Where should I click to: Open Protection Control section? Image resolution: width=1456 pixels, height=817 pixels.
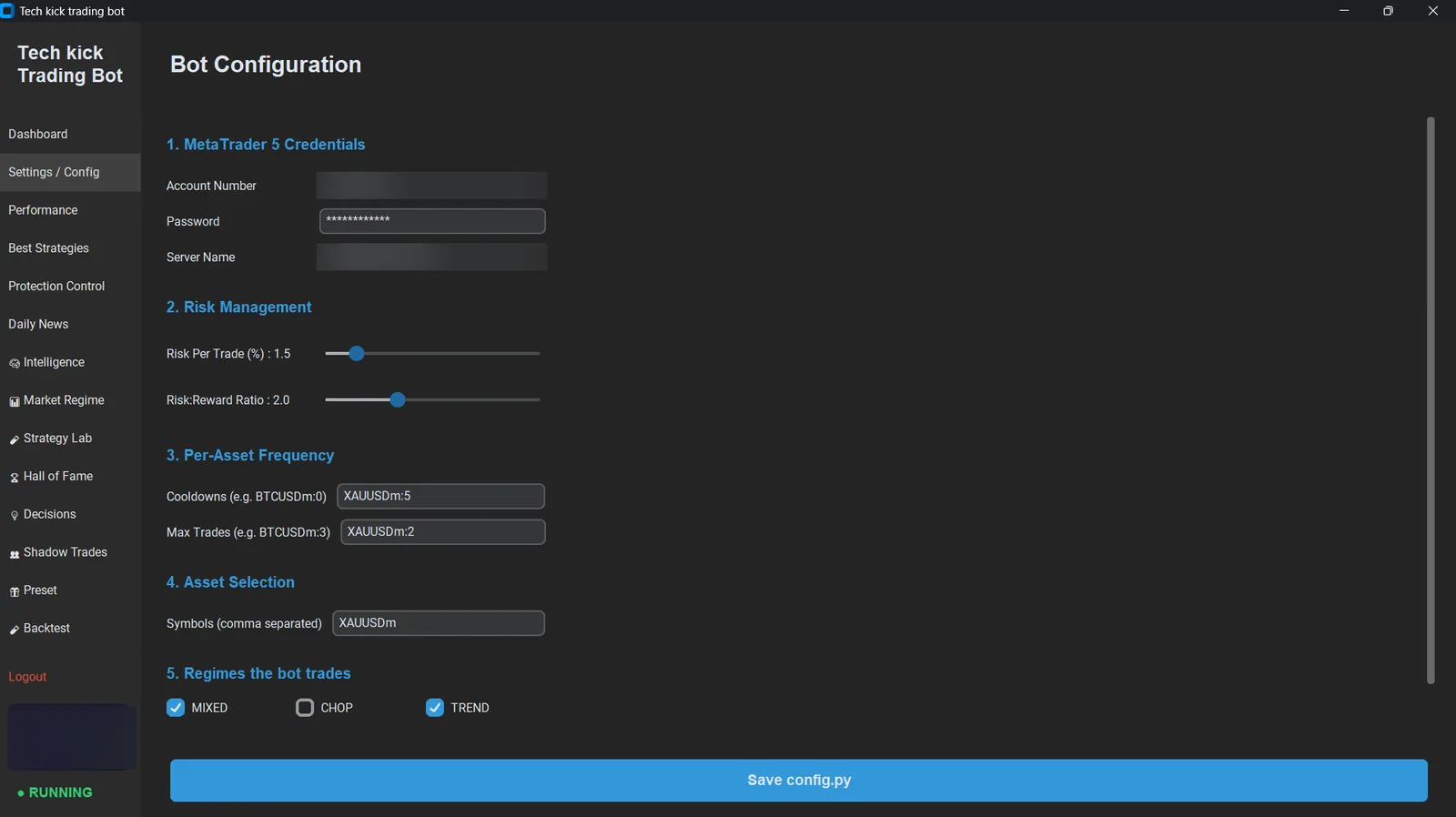point(70,286)
